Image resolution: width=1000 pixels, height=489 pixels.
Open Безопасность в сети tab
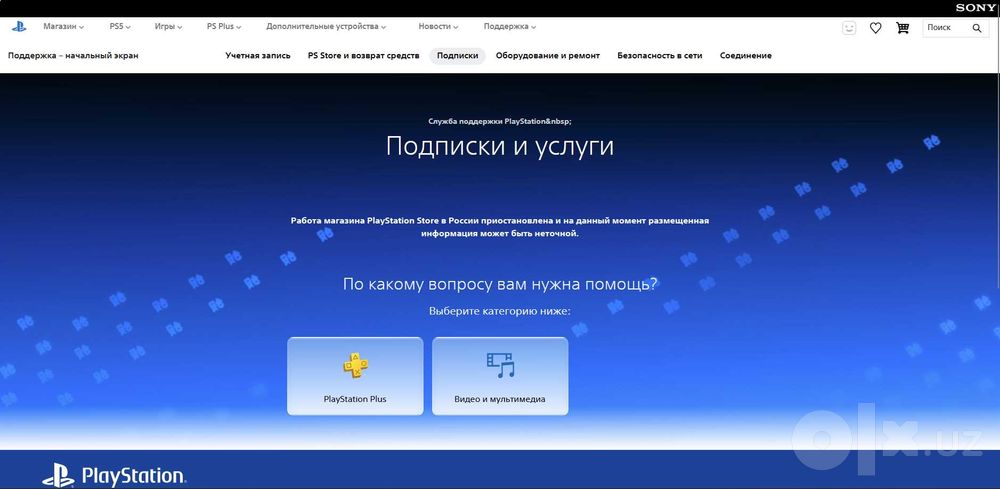pos(659,55)
